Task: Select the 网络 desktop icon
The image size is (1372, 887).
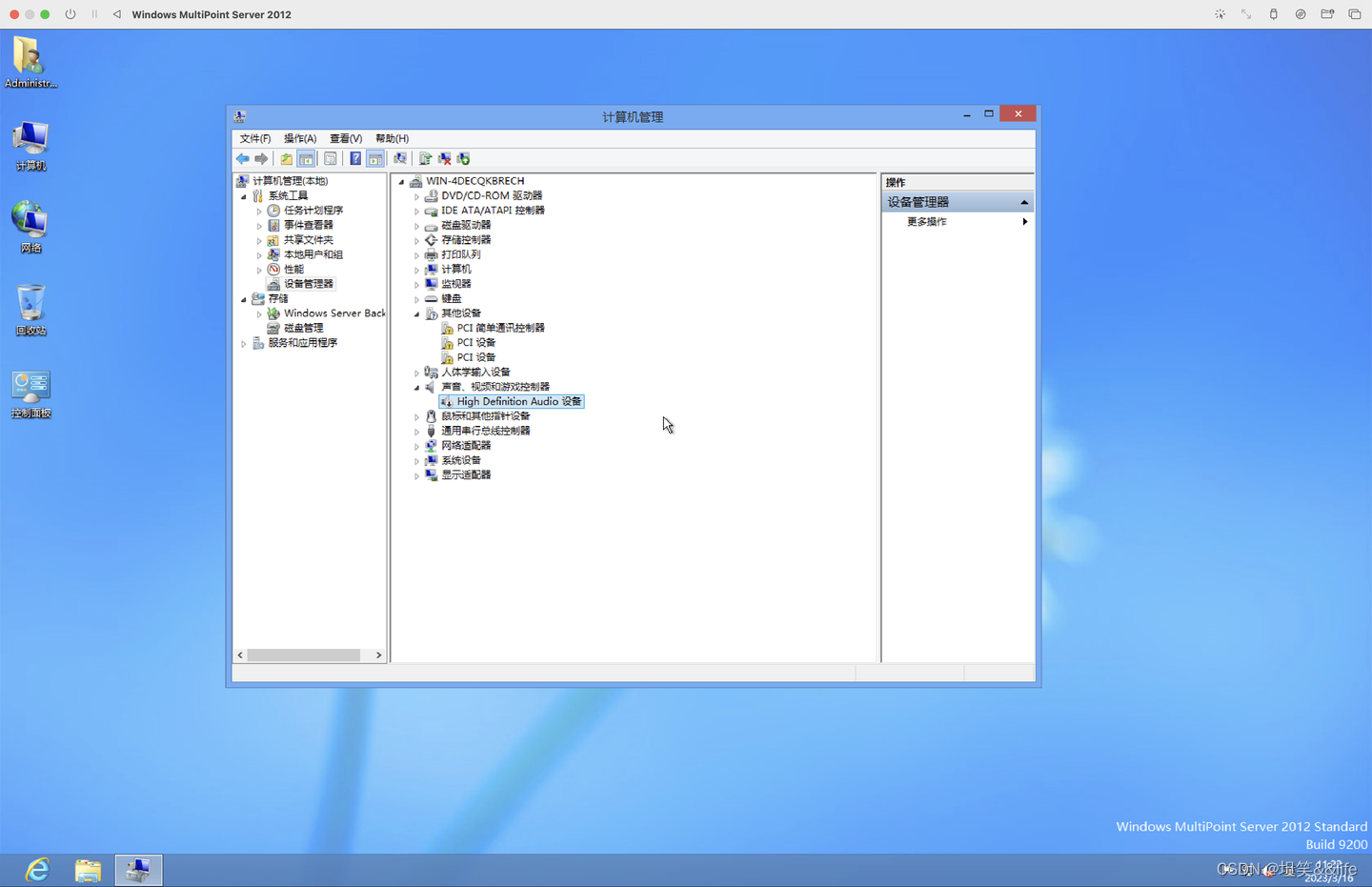Action: 30,228
